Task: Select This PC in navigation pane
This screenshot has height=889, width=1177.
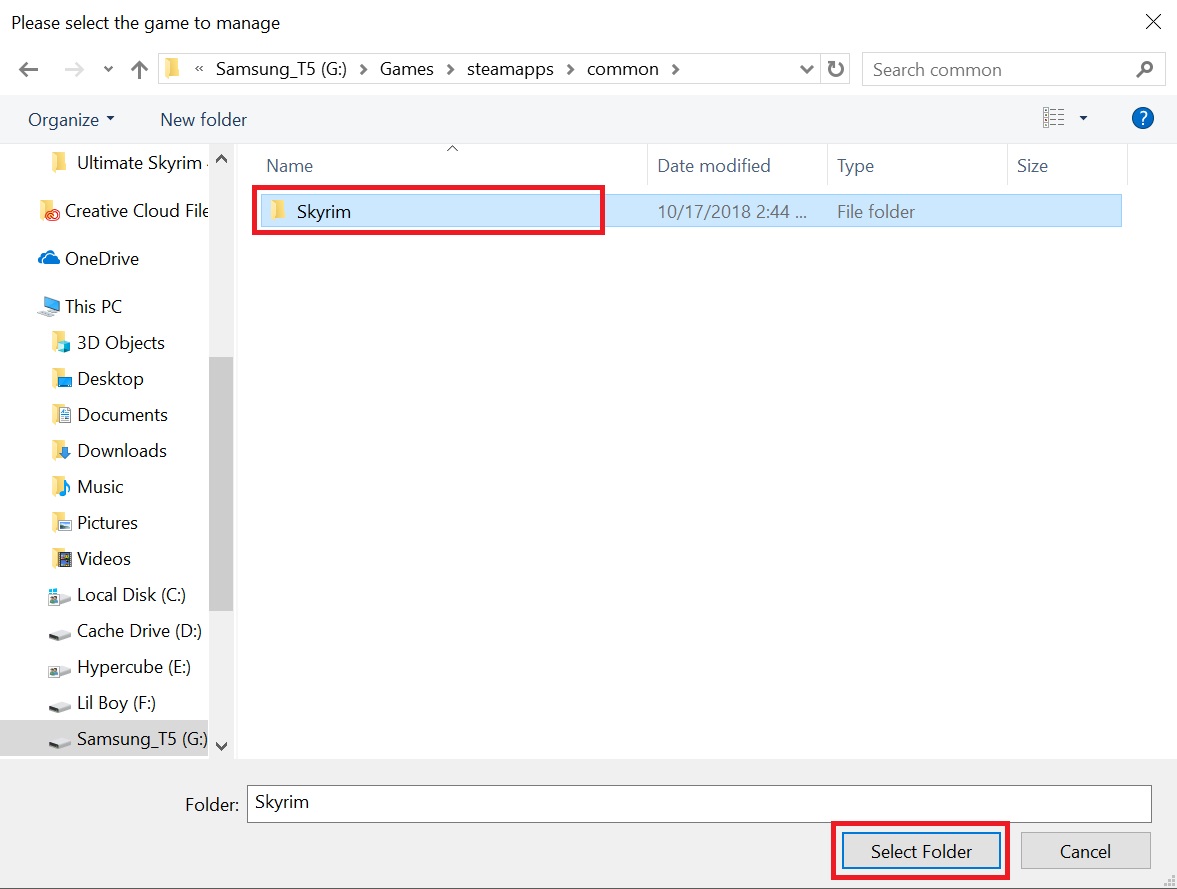Action: pyautogui.click(x=81, y=306)
